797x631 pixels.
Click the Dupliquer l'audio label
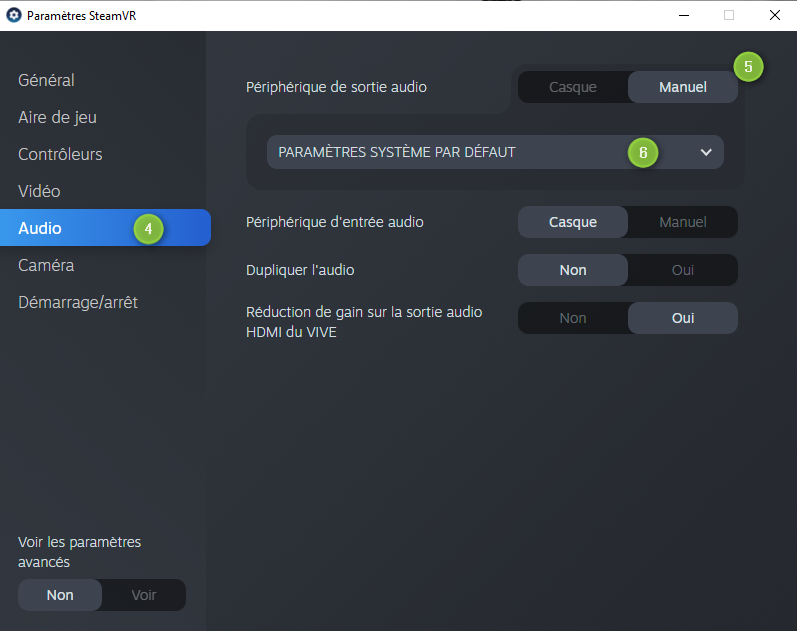point(300,270)
